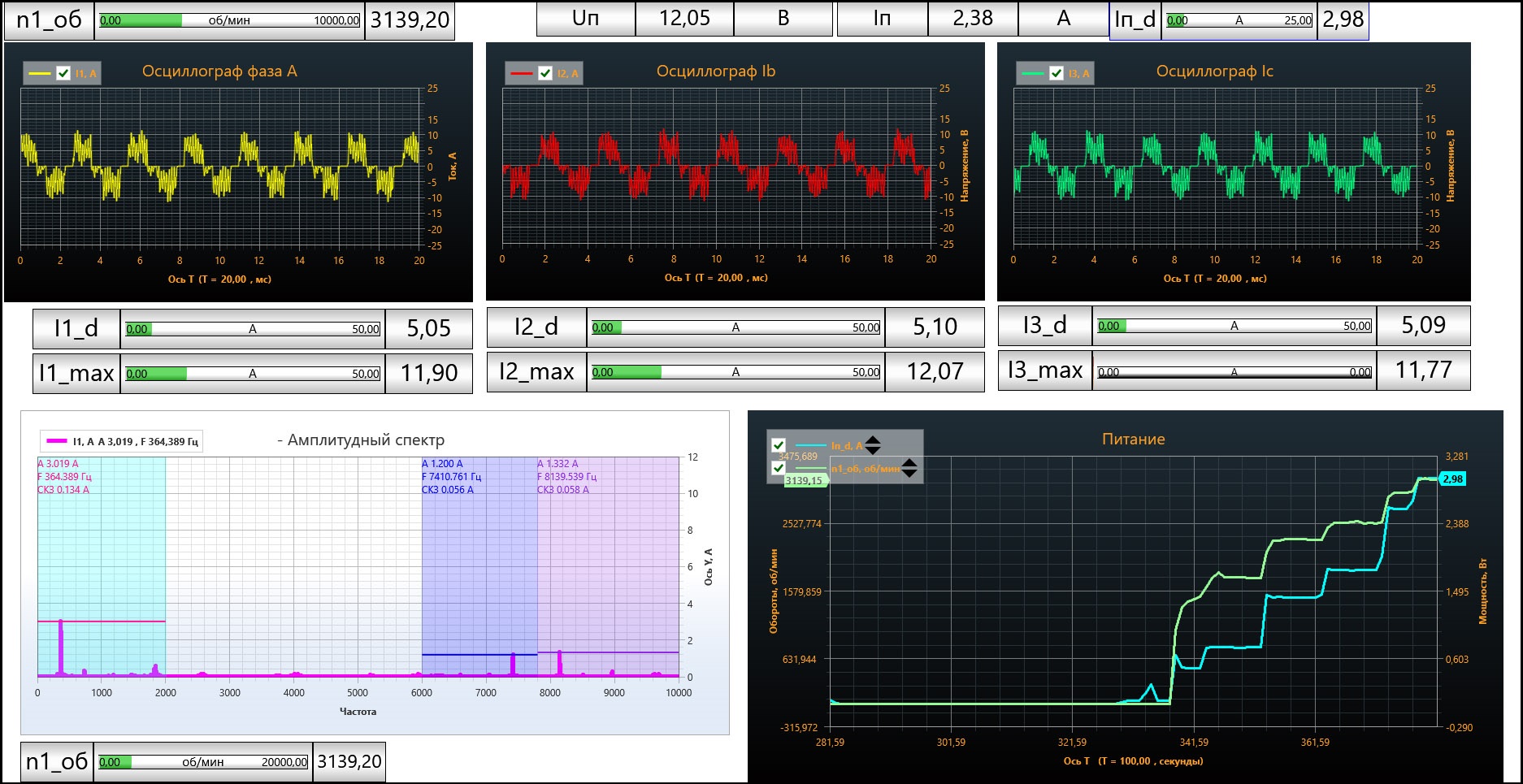The image size is (1523, 784).
Task: Click the blue spectrum band near 6000–7800 Hz
Action: [479, 566]
